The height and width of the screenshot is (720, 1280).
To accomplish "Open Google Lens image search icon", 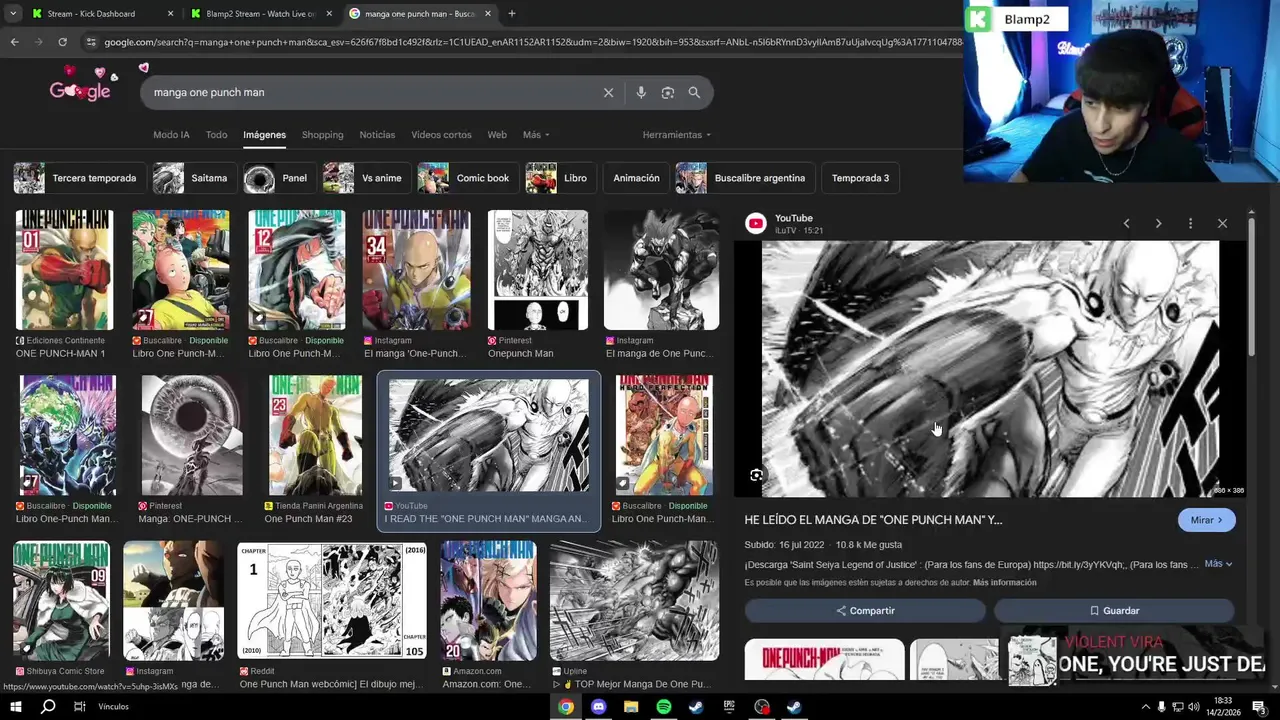I will (x=668, y=92).
